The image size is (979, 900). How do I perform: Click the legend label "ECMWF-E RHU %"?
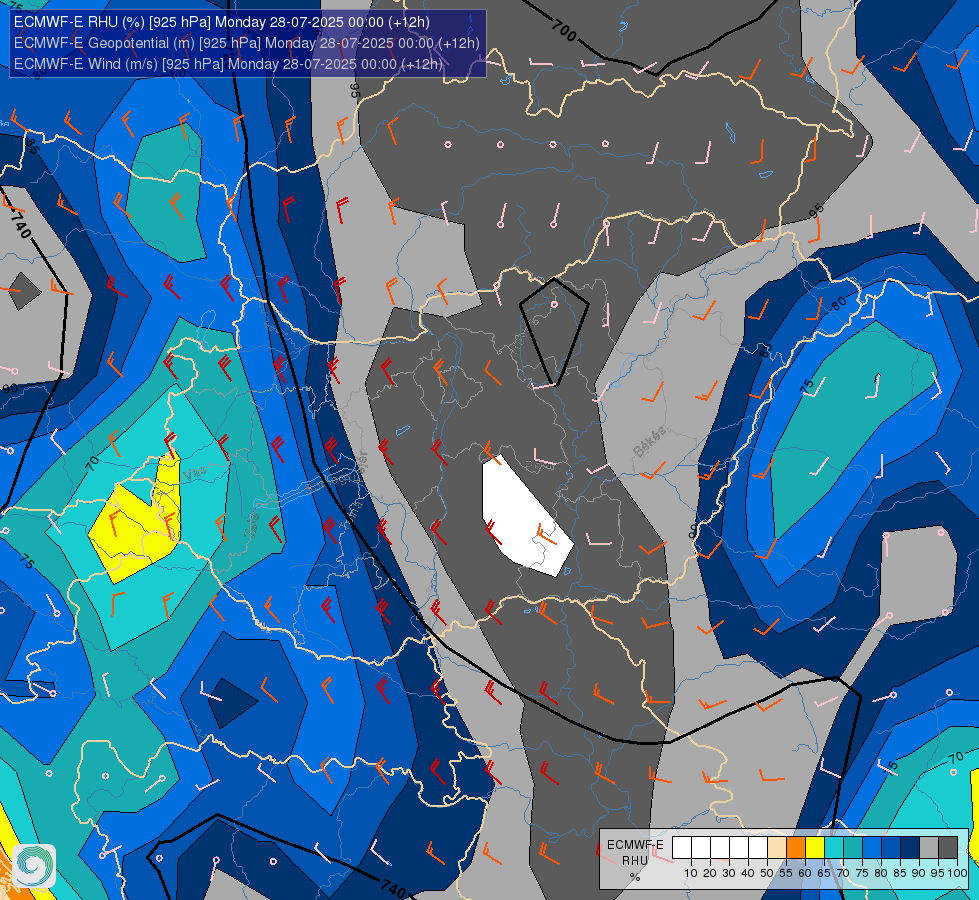pyautogui.click(x=635, y=861)
